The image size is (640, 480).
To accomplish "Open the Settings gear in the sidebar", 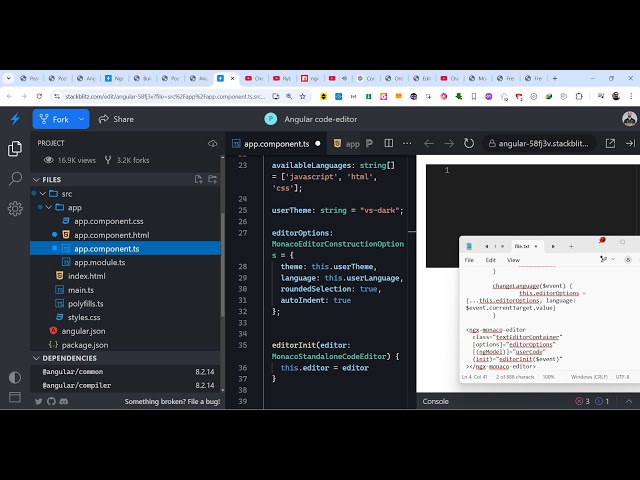I will click(x=15, y=208).
